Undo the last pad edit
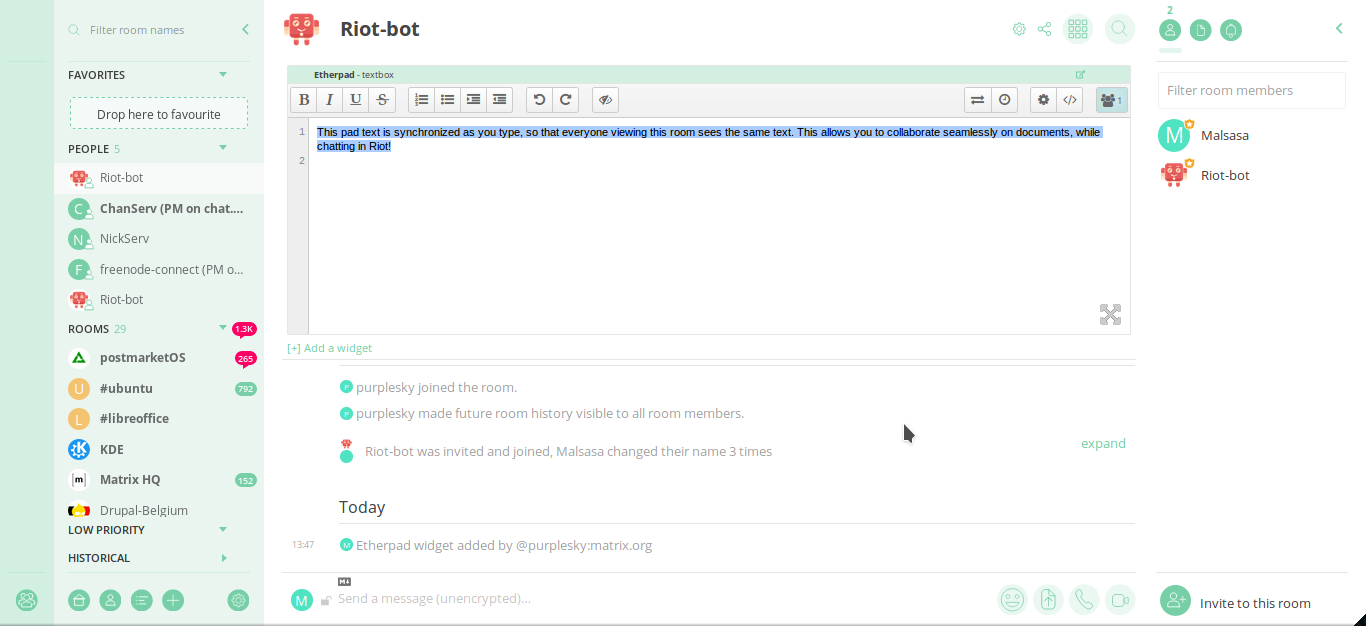Screen dimensions: 1366x626 click(x=540, y=100)
